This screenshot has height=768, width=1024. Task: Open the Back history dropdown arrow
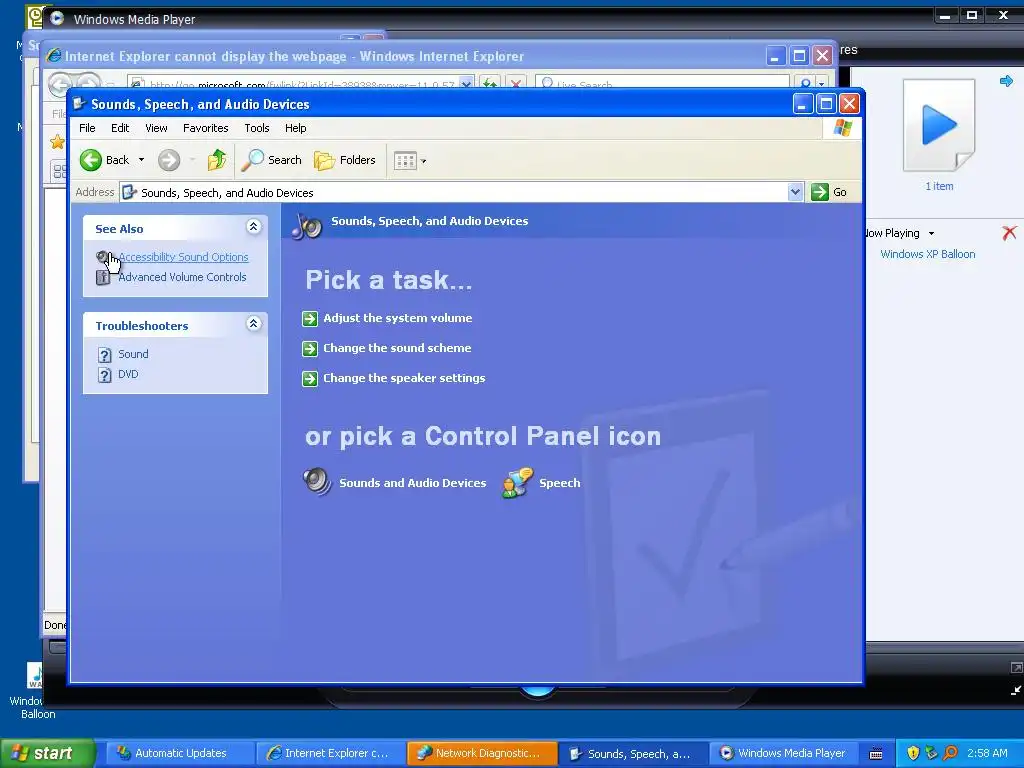141,160
